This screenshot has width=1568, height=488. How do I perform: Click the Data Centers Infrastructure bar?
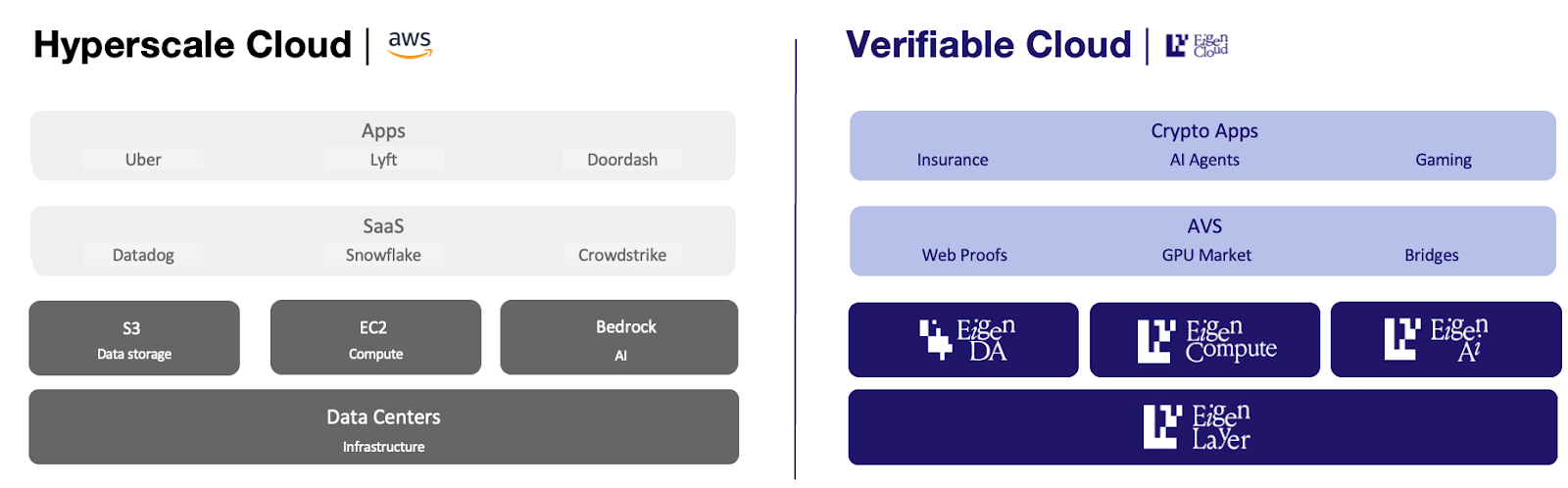[383, 427]
